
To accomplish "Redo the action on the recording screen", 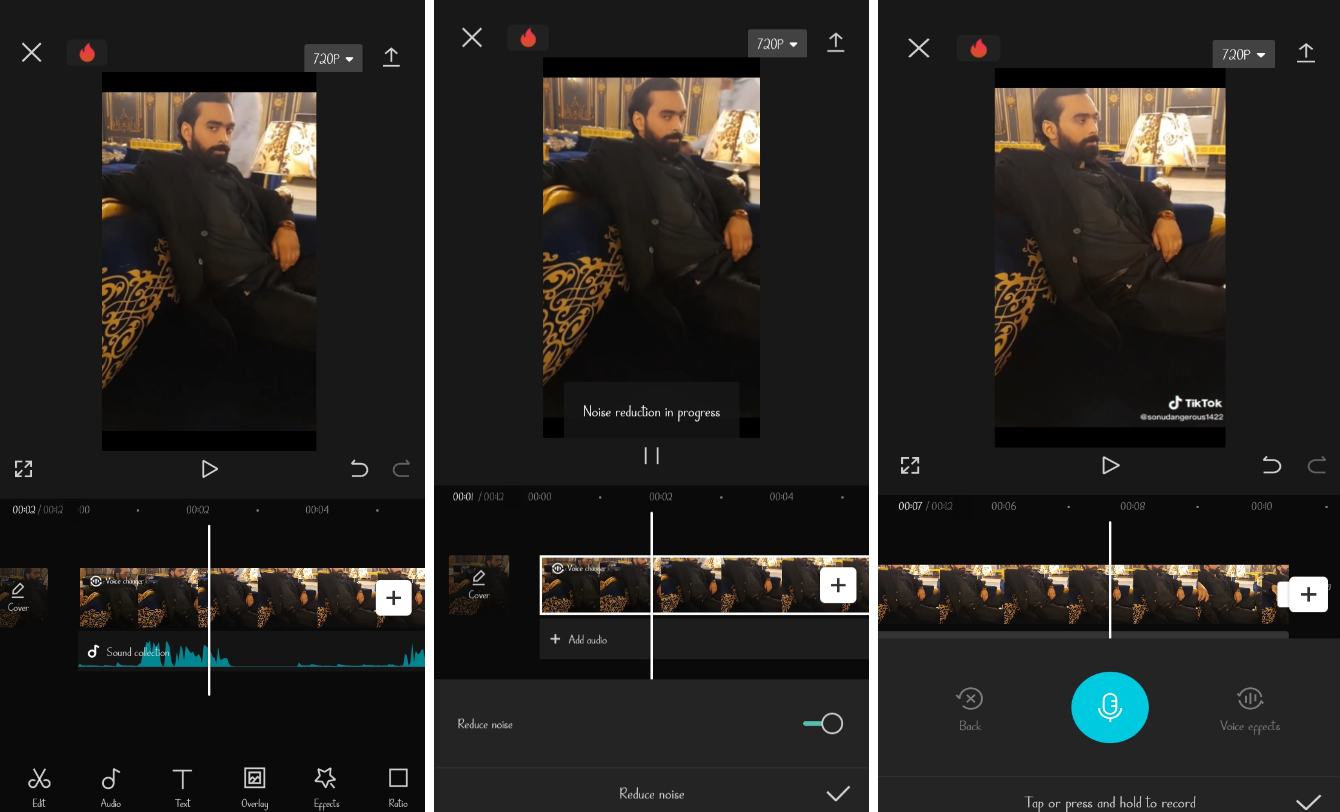I will 1317,465.
